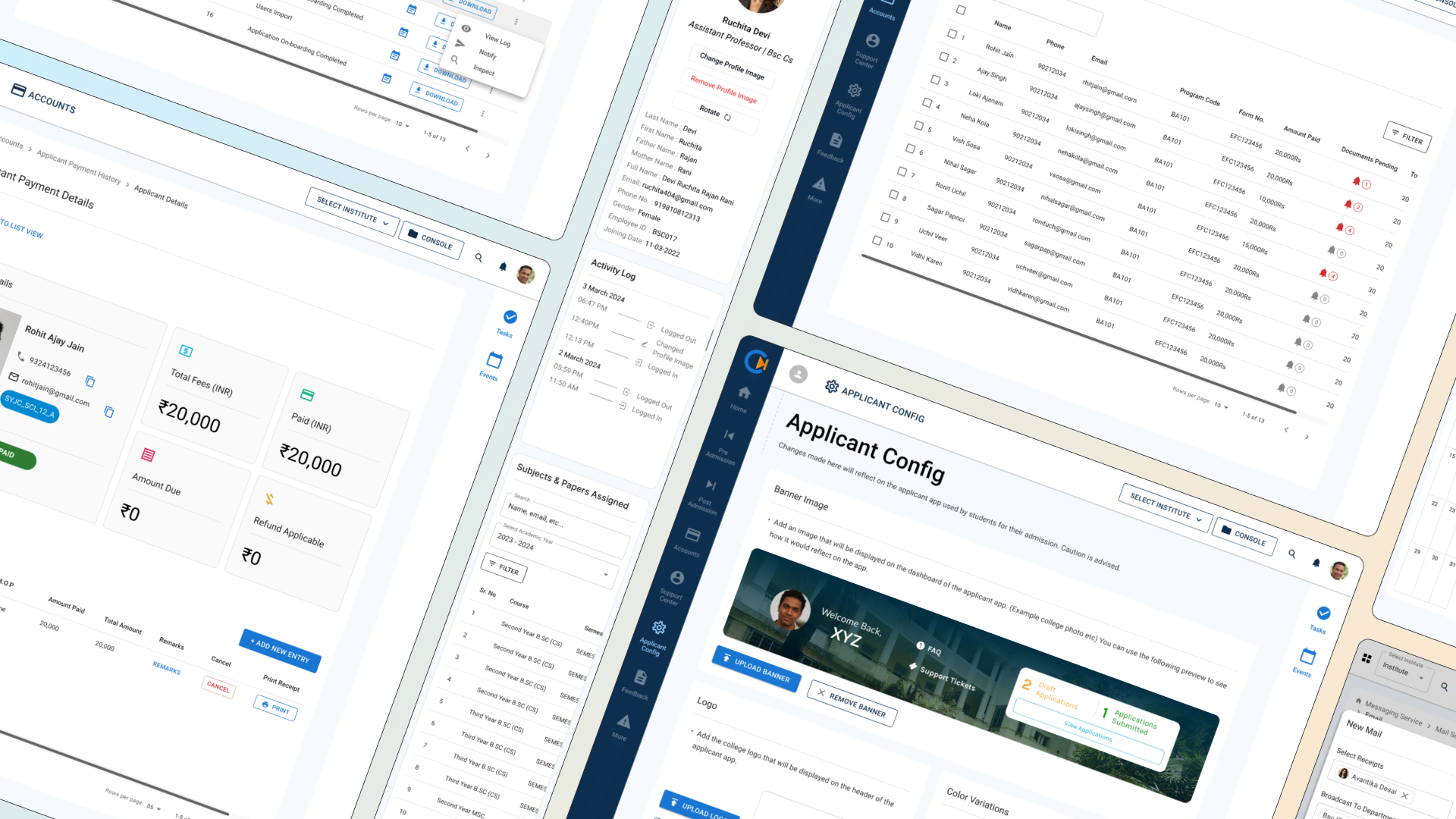Click the grid apps icon in the mail panel

click(x=1367, y=658)
